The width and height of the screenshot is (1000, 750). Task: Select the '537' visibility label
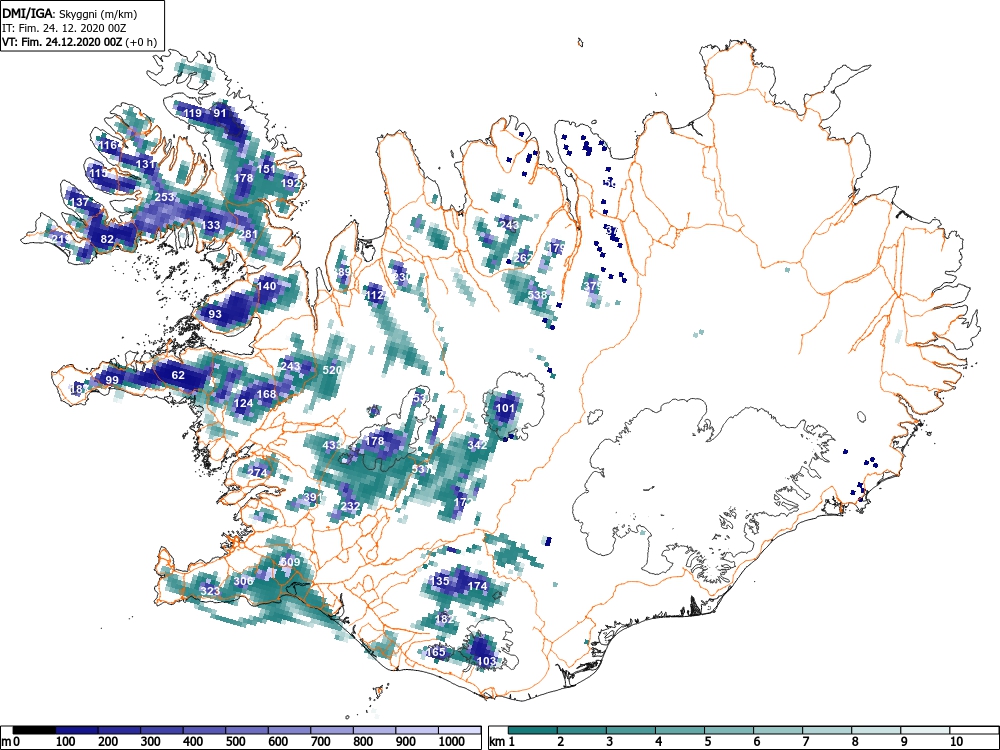point(422,469)
